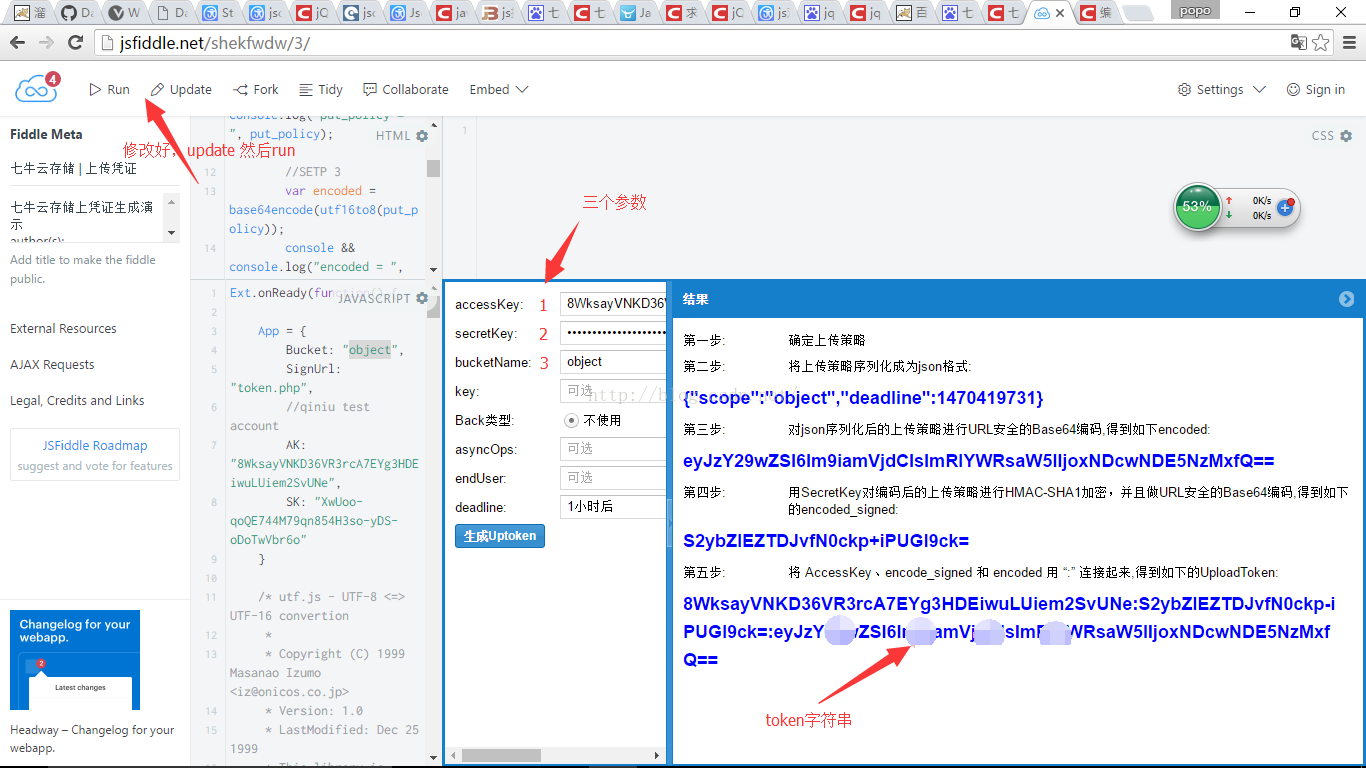This screenshot has width=1366, height=768.
Task: Click the Headway changelog ad image
Action: point(75,660)
